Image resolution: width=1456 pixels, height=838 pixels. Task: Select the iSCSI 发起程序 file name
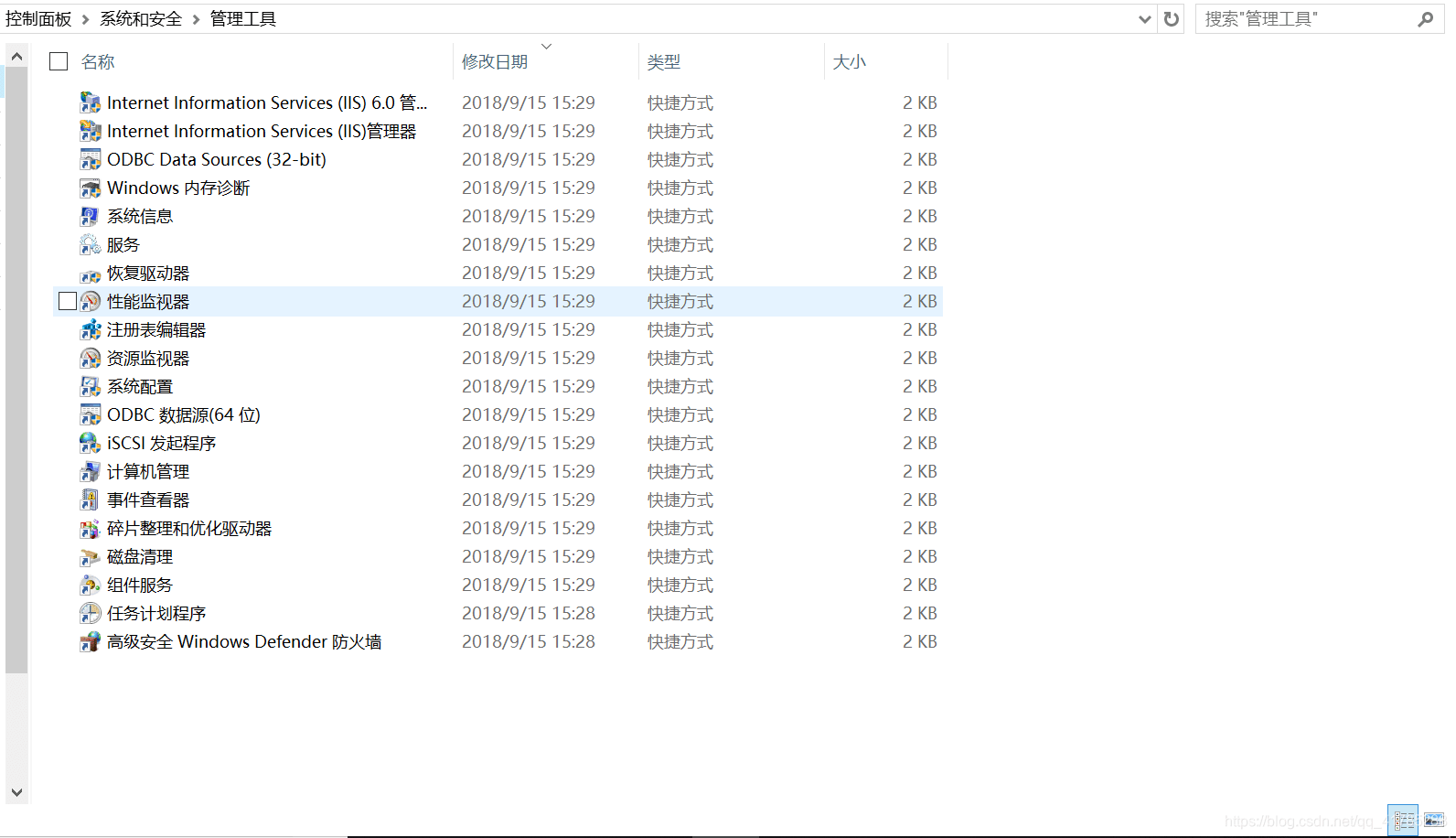click(x=162, y=443)
